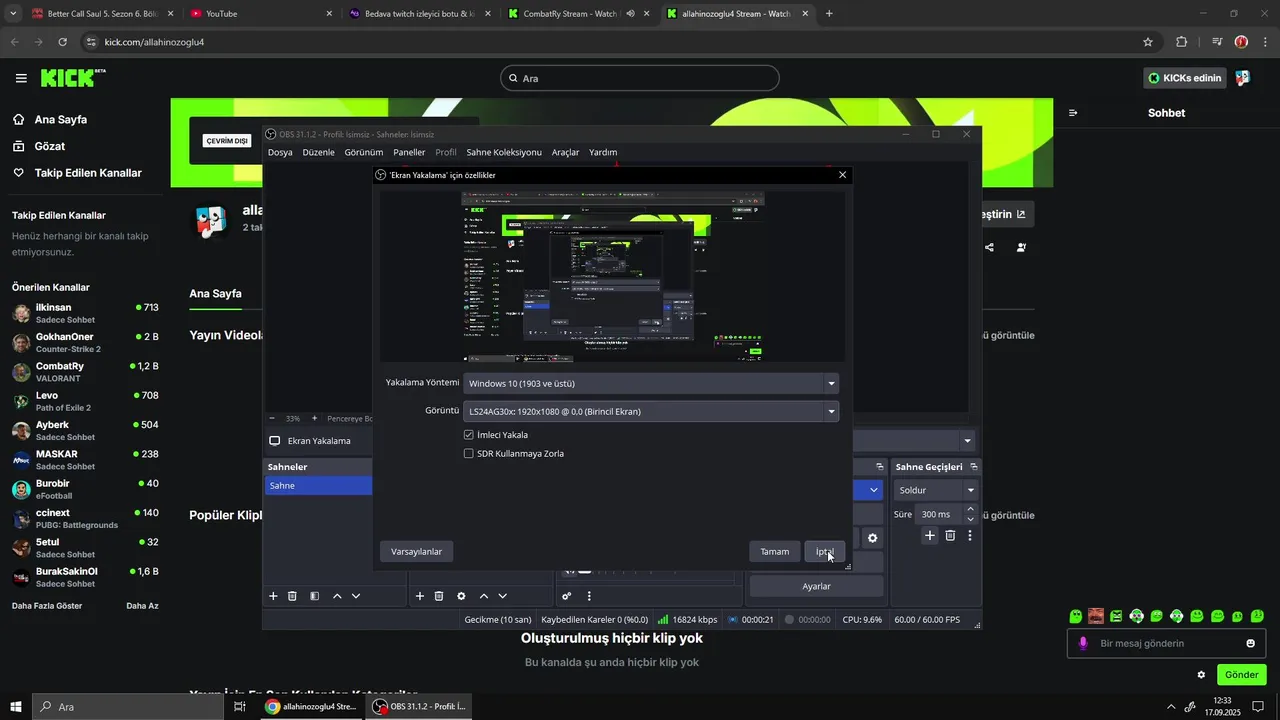Open transition properties three-dot menu

970,536
